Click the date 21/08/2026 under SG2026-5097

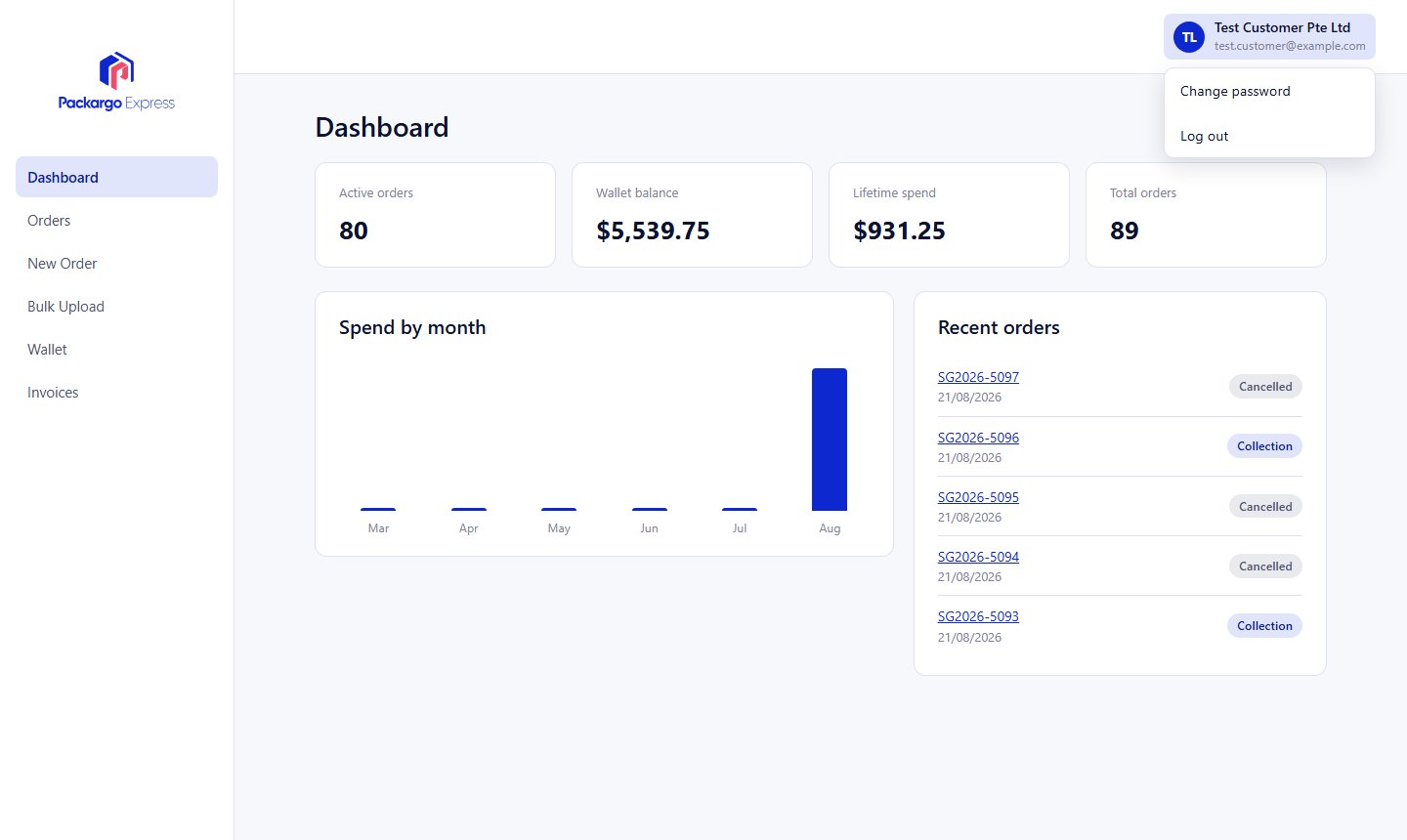pyautogui.click(x=969, y=398)
